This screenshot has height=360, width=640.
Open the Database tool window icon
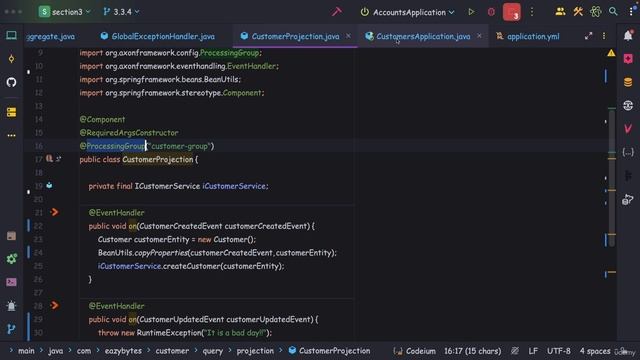[628, 82]
